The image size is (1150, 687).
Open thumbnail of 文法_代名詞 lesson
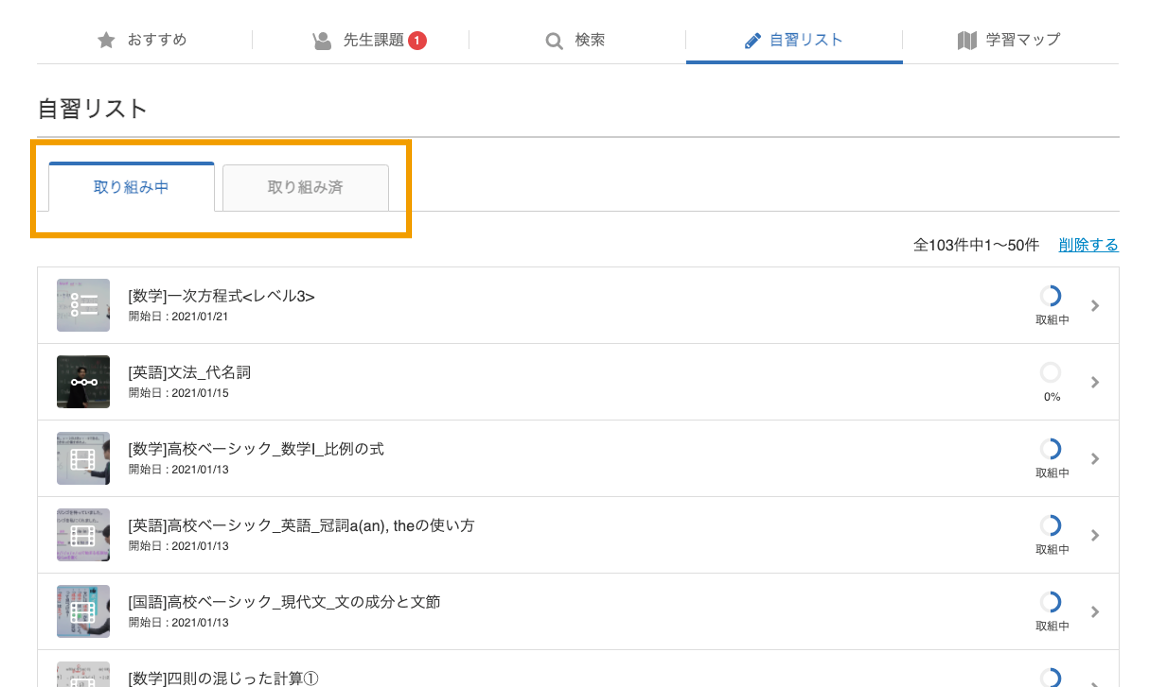point(84,381)
